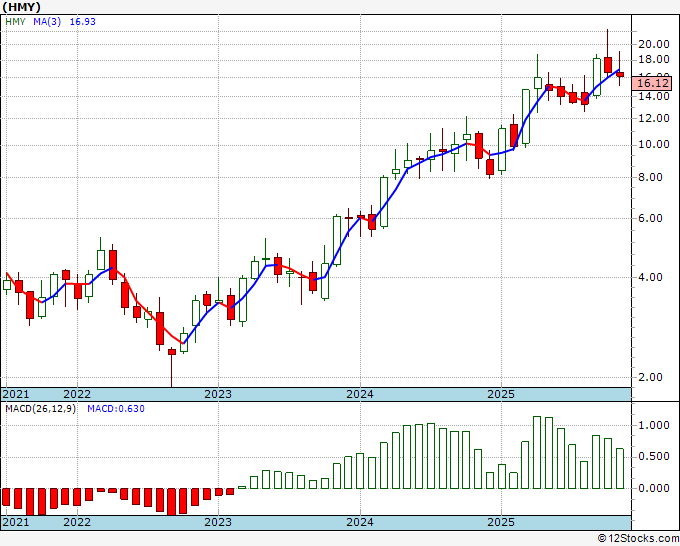Click the 4.00 price axis label

651,278
